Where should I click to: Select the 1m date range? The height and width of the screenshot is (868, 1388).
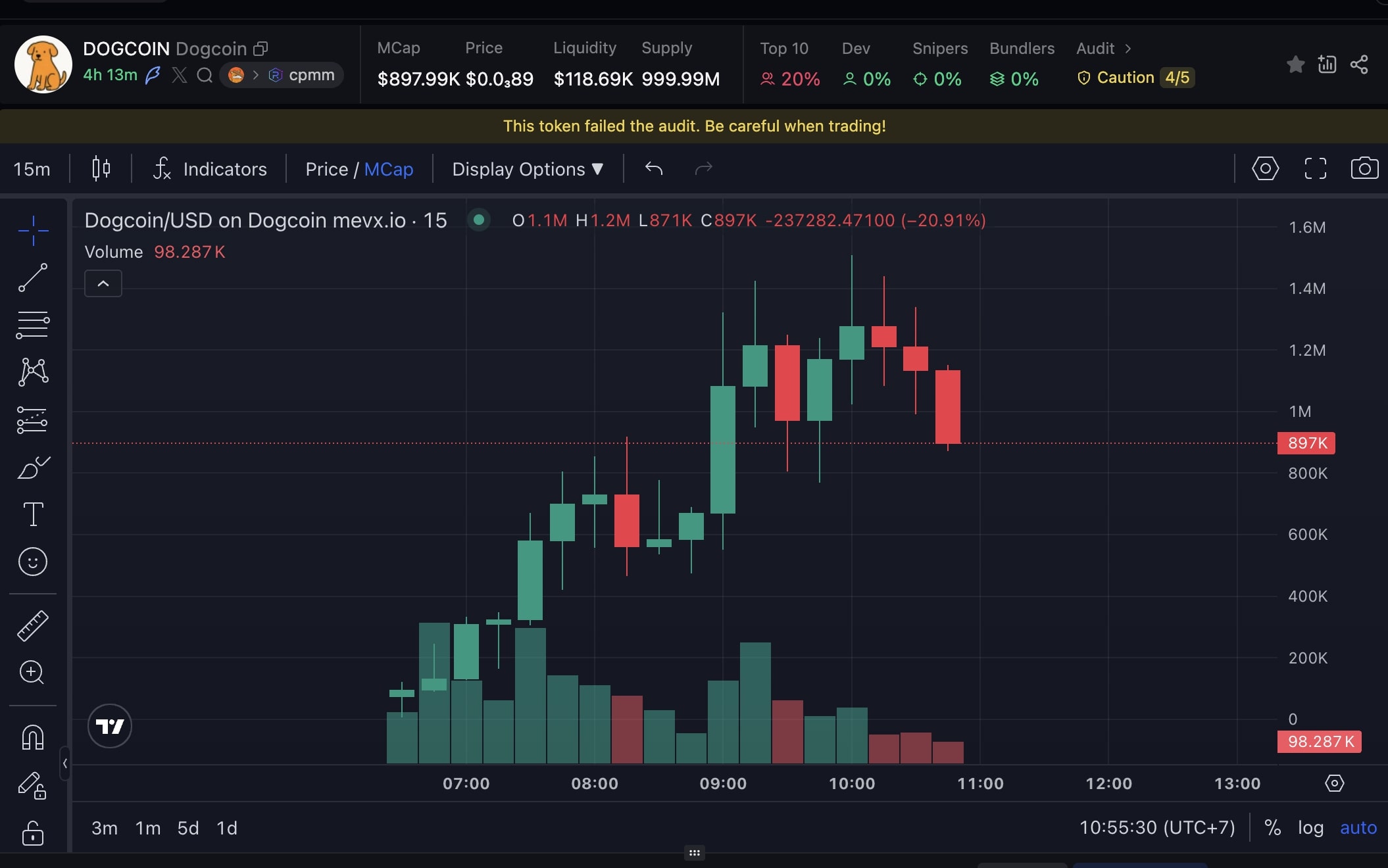coord(148,828)
